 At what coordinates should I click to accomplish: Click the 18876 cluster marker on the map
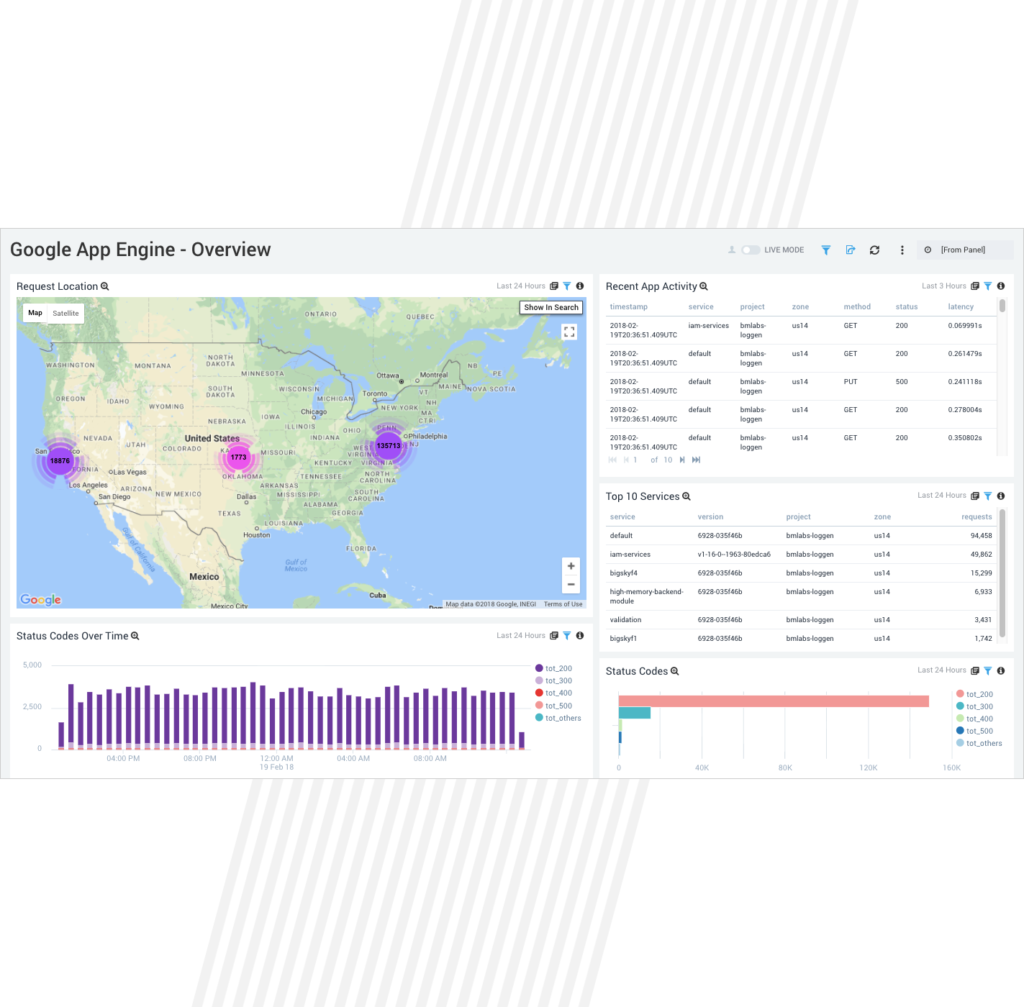[x=60, y=460]
